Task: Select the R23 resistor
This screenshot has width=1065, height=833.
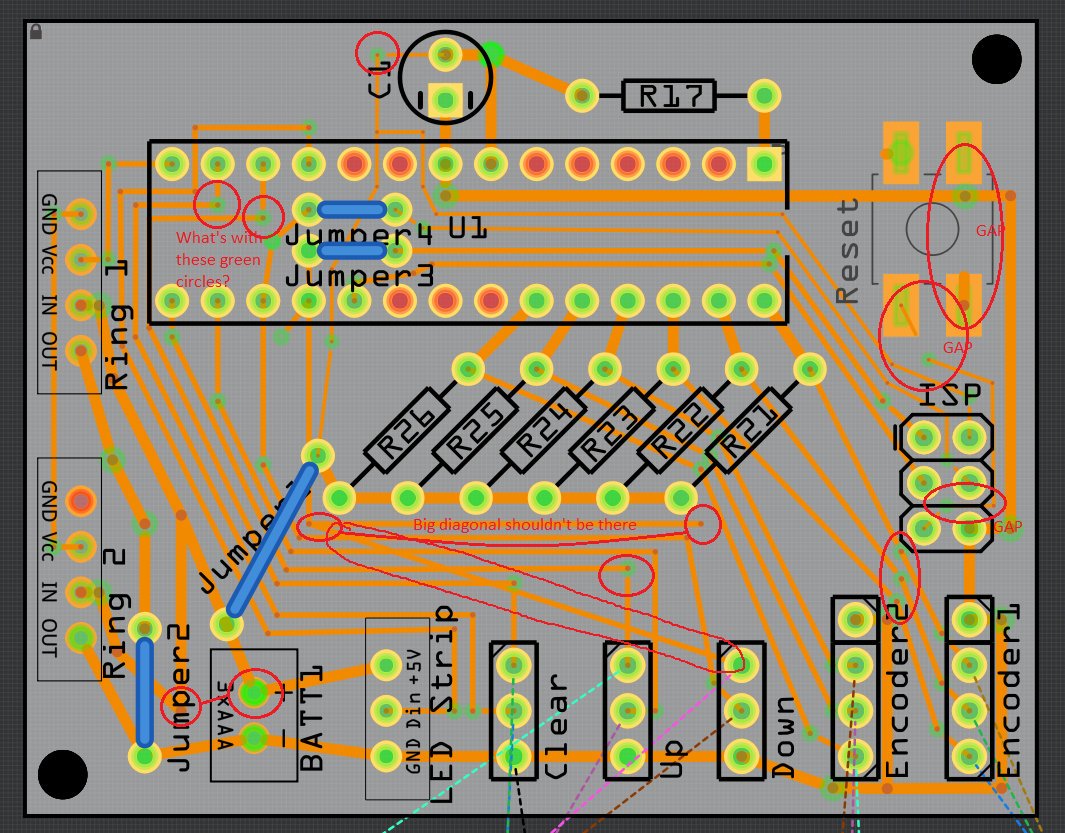Action: [612, 431]
